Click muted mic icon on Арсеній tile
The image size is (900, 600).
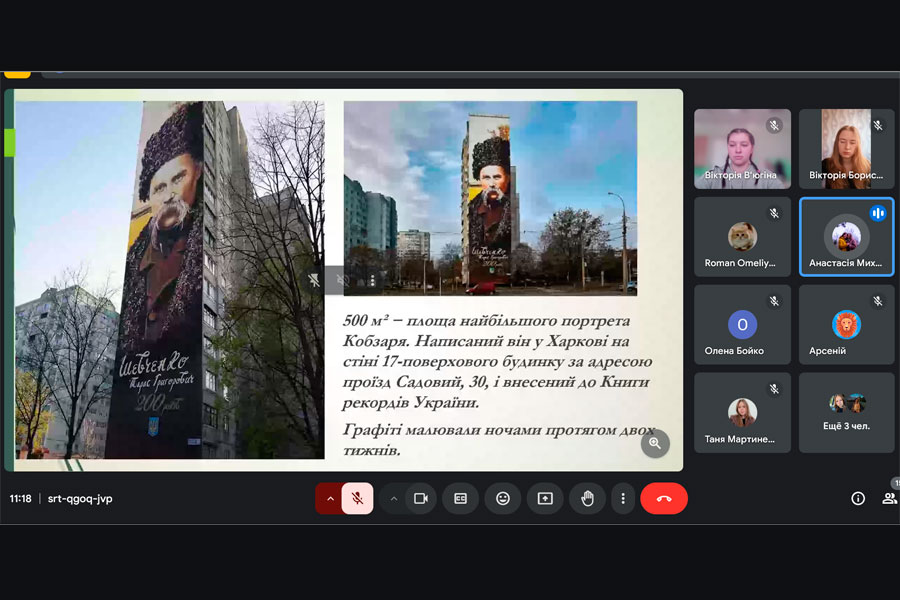(878, 301)
